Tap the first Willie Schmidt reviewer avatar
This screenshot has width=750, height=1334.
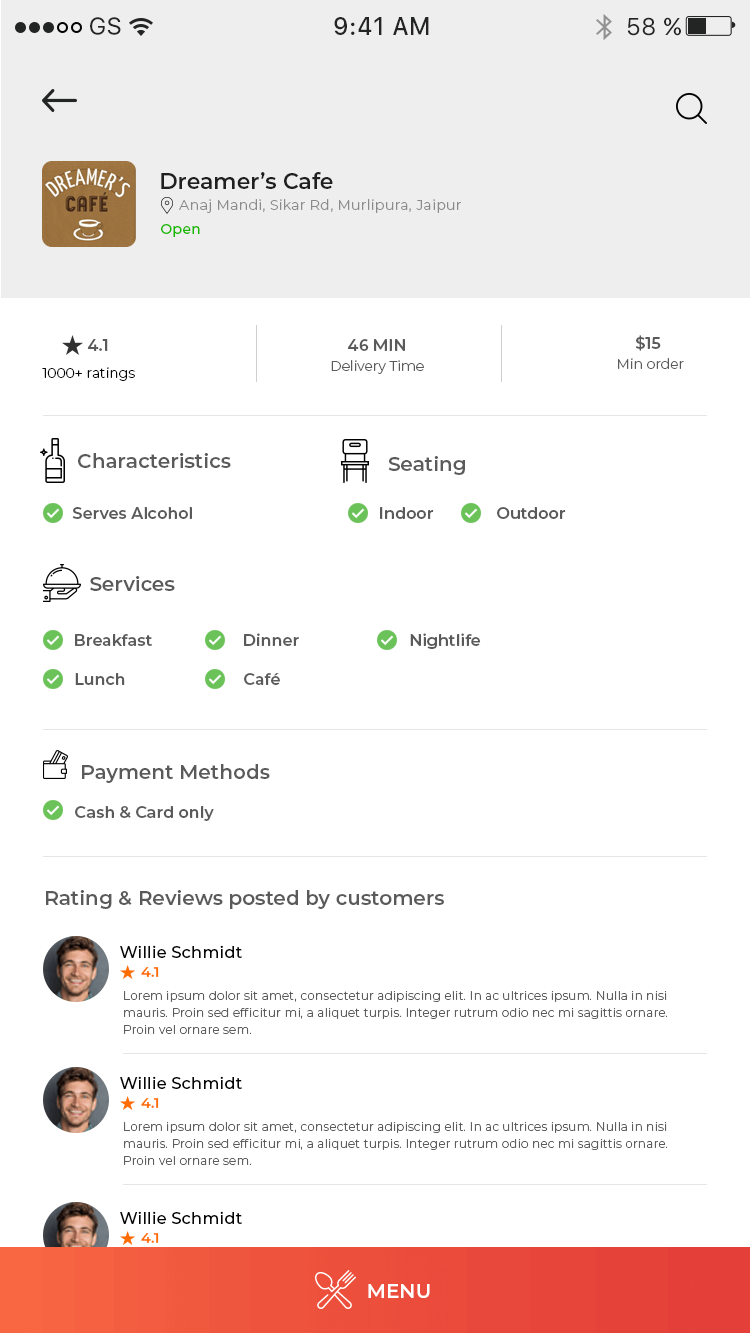tap(76, 969)
